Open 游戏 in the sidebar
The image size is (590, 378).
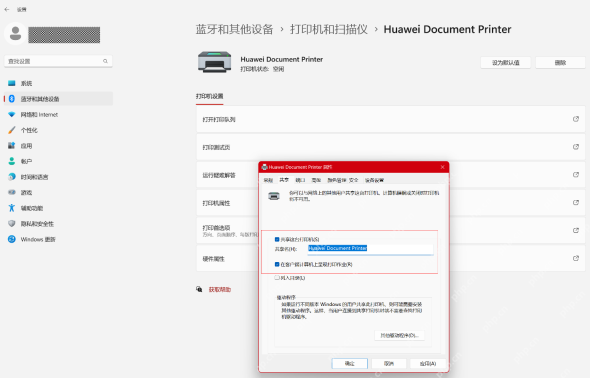pos(58,193)
